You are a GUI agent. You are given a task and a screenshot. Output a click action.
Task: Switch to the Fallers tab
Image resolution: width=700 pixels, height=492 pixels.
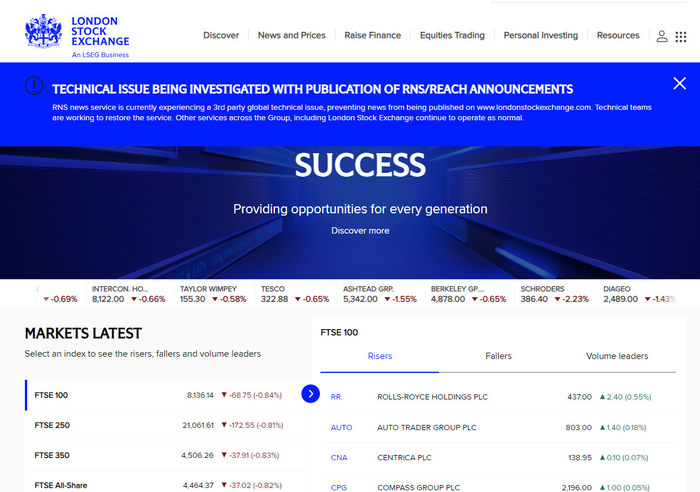pyautogui.click(x=498, y=356)
